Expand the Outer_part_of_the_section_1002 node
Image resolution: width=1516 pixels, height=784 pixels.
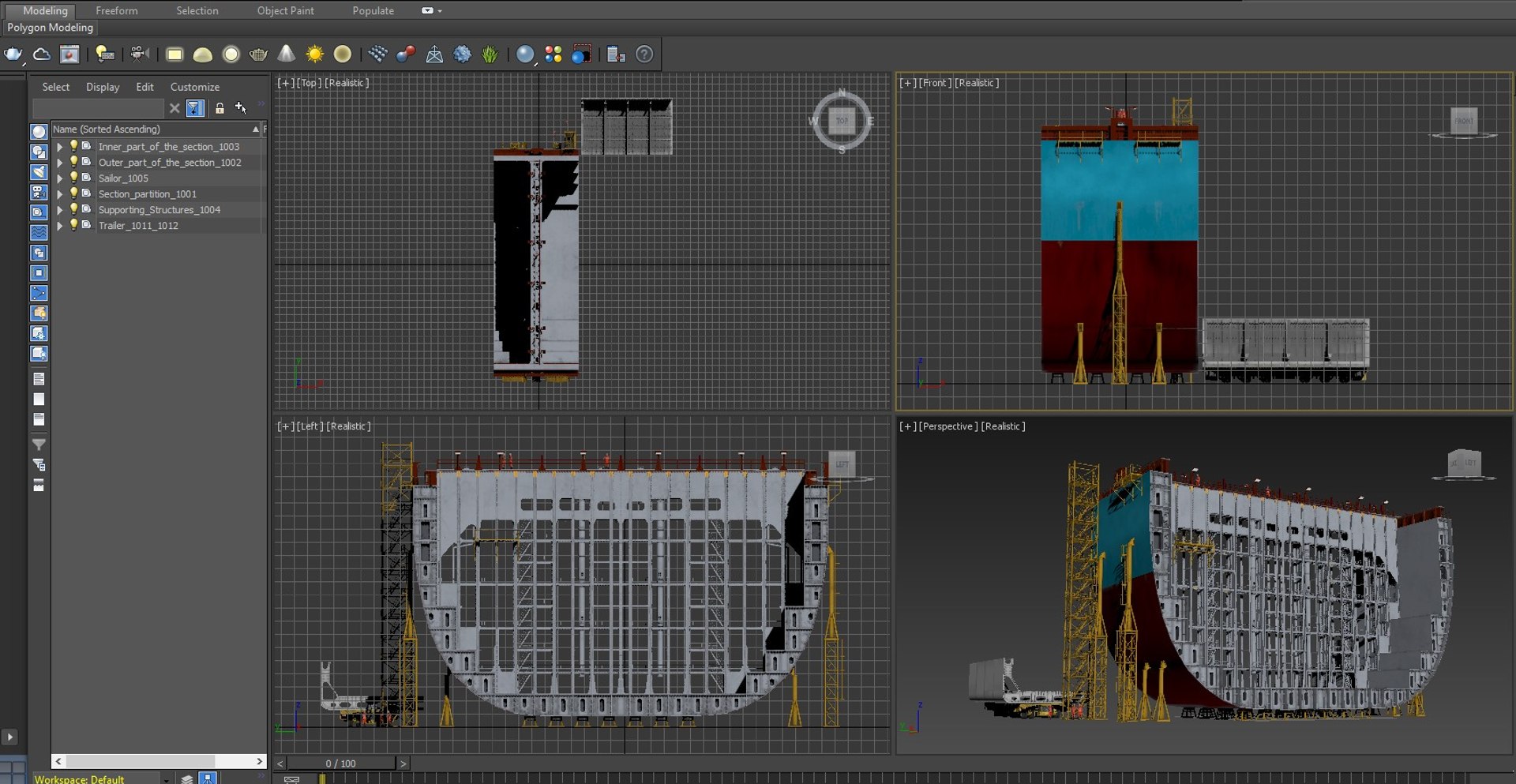click(59, 163)
